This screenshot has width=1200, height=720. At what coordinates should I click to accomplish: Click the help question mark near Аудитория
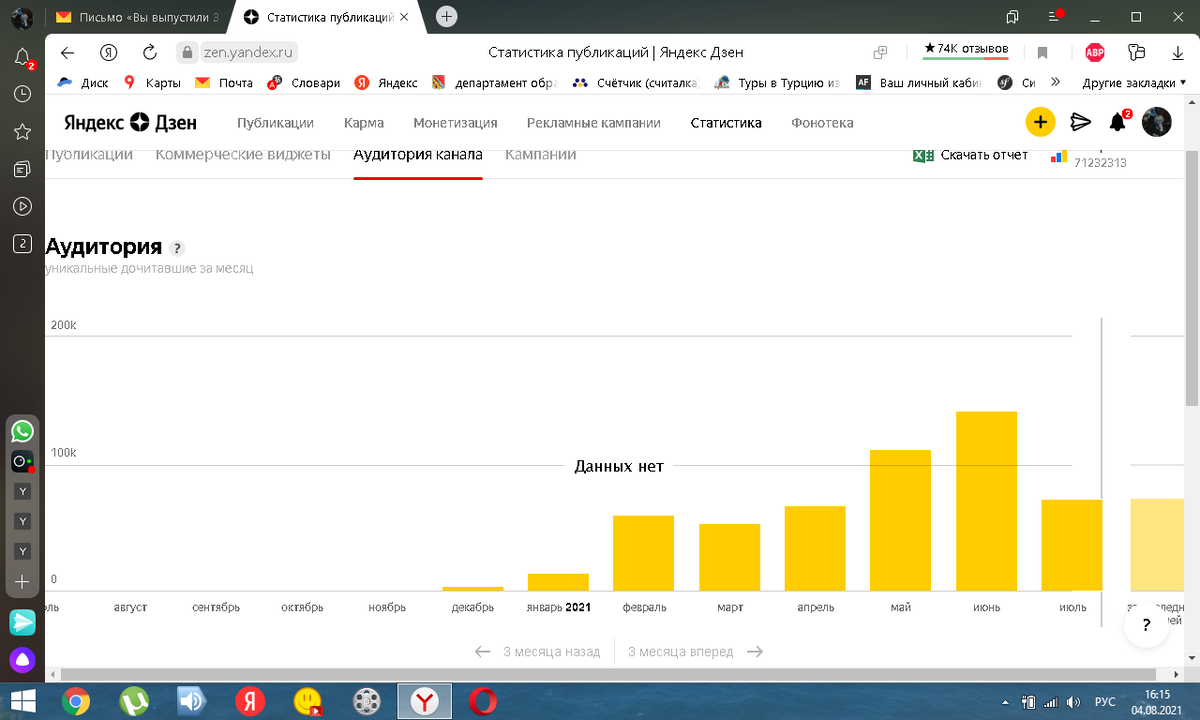177,248
